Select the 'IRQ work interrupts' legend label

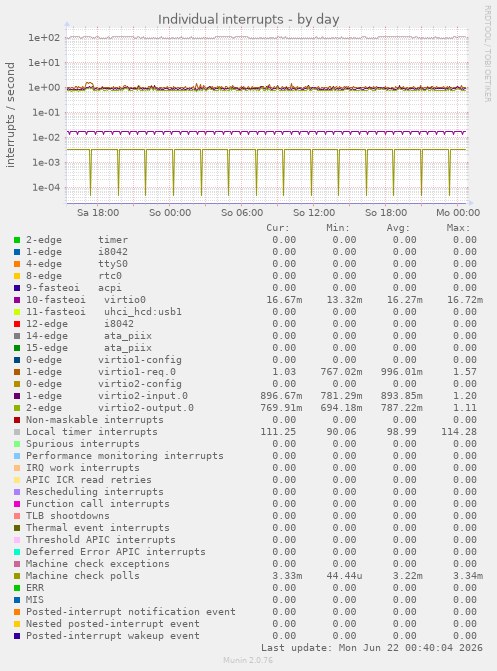pyautogui.click(x=83, y=468)
